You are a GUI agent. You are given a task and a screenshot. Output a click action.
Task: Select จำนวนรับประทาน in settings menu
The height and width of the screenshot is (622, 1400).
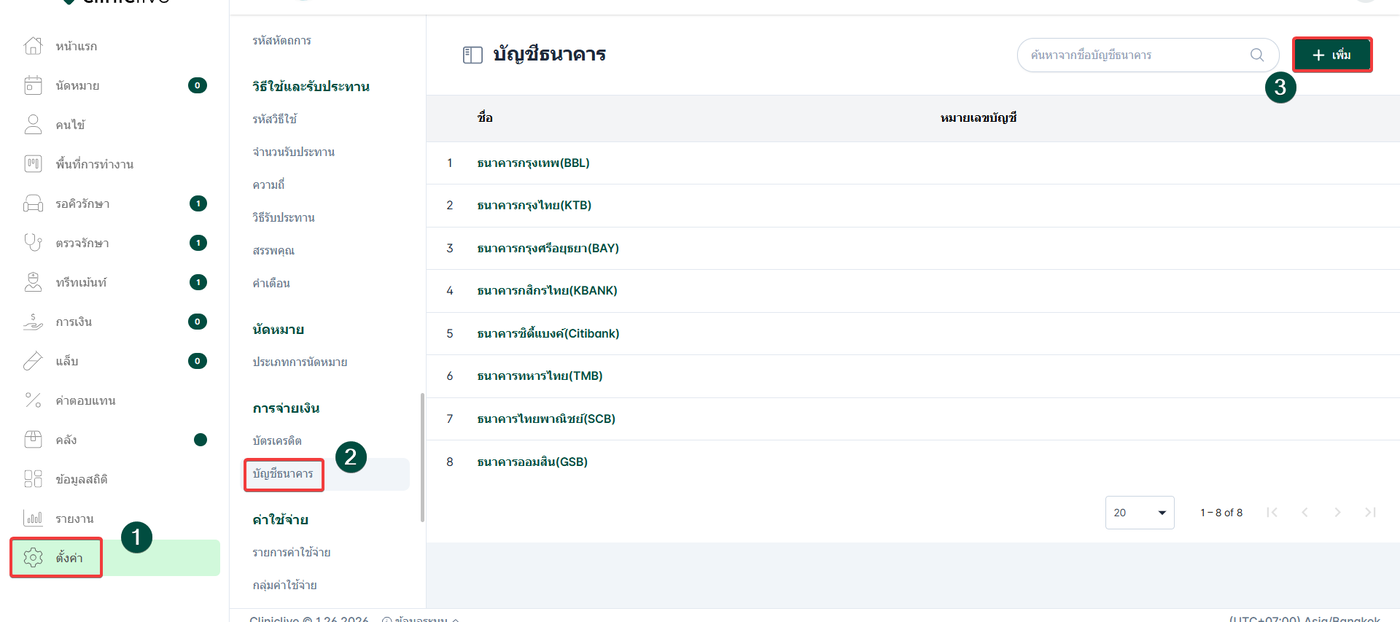tap(294, 152)
